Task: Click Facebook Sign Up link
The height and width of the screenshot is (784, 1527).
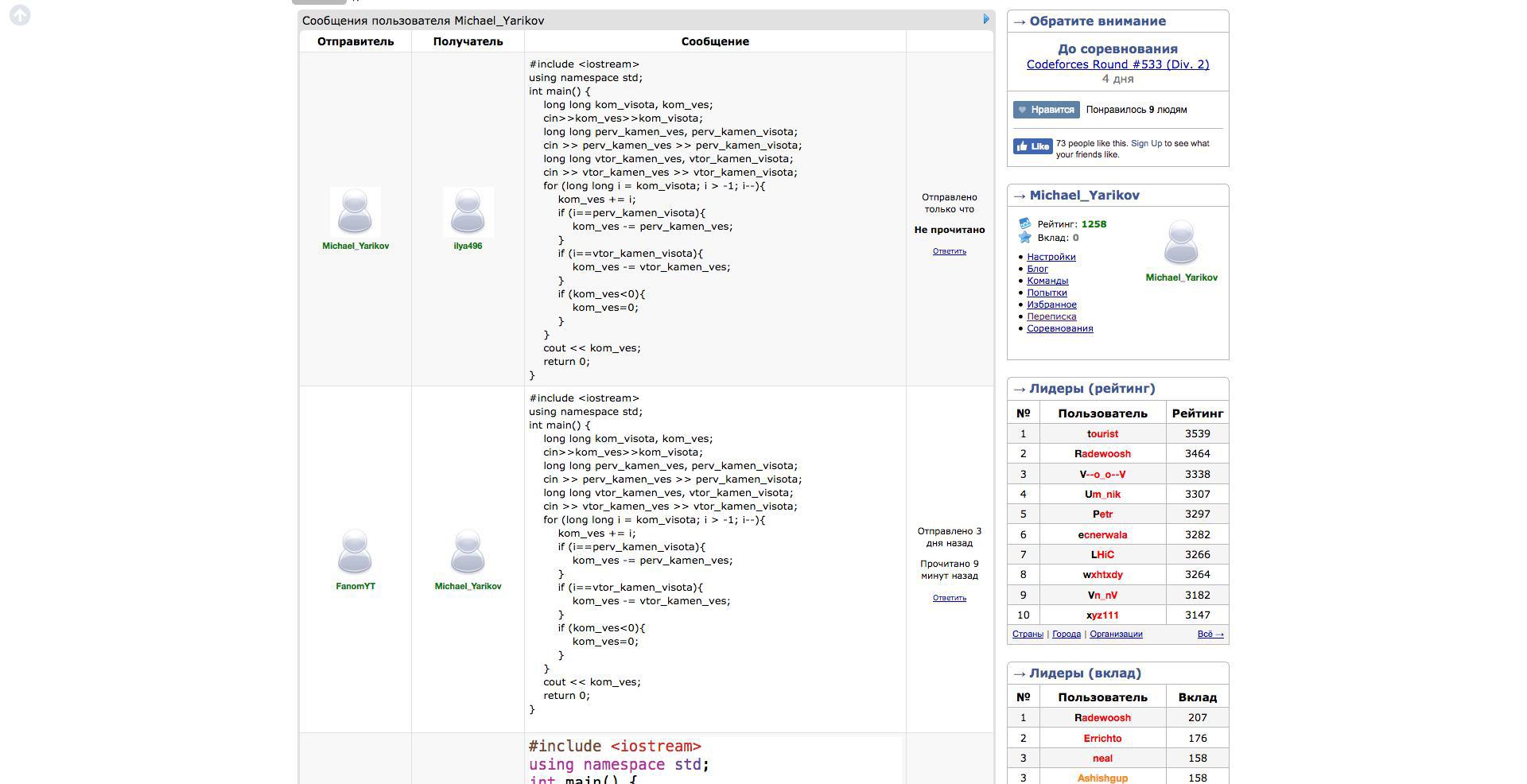Action: point(1146,144)
